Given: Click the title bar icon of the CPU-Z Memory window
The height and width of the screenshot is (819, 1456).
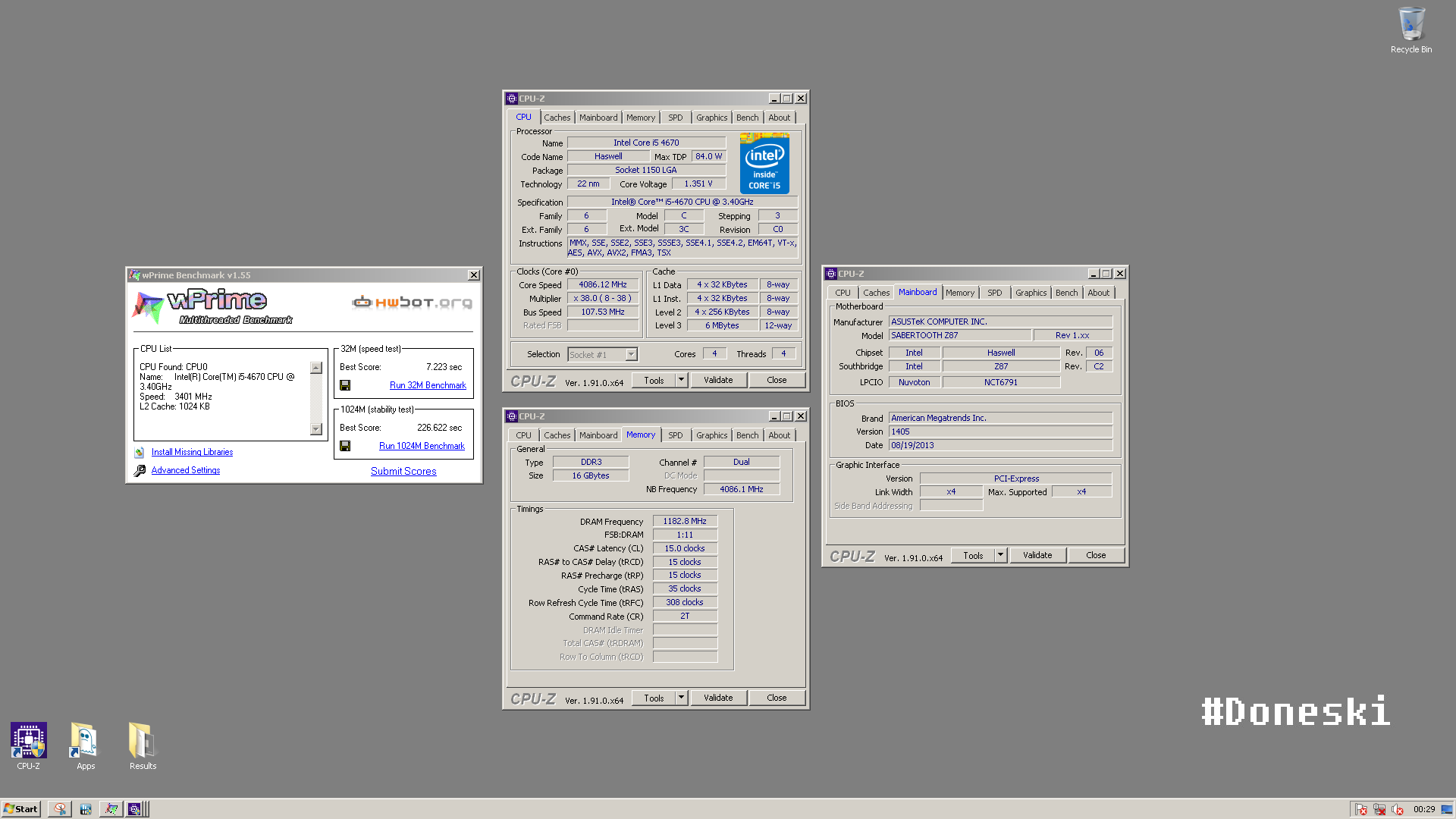Looking at the screenshot, I should [512, 416].
